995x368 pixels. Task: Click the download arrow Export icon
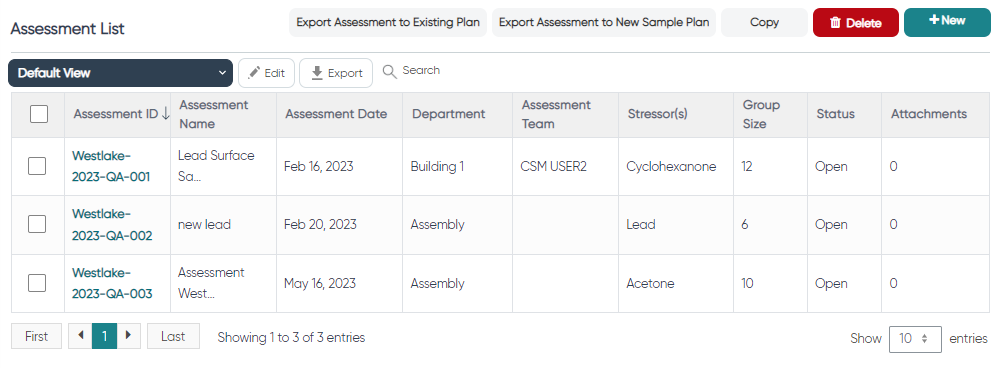pyautogui.click(x=317, y=73)
